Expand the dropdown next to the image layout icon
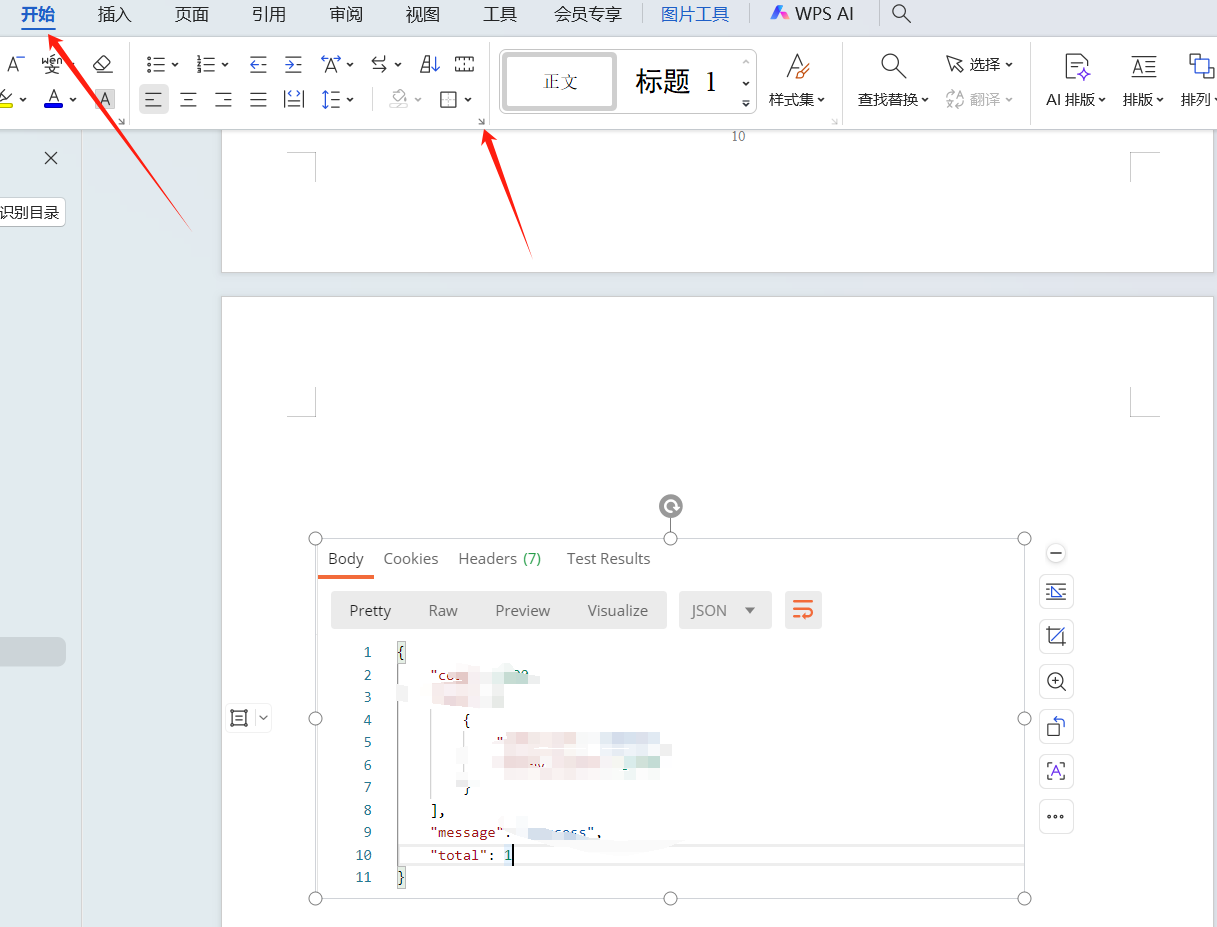Screen dimensions: 1217x927 [x=263, y=717]
